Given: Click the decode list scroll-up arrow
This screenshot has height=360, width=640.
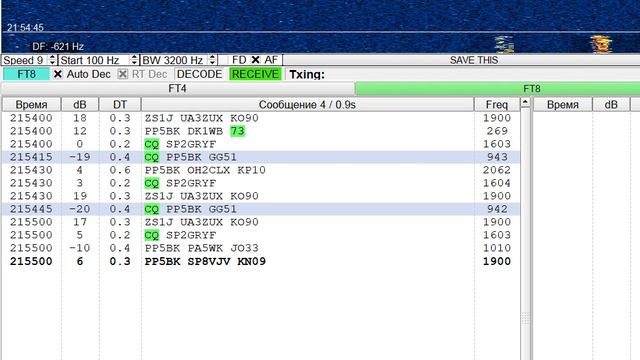Looking at the screenshot, I should [x=525, y=102].
